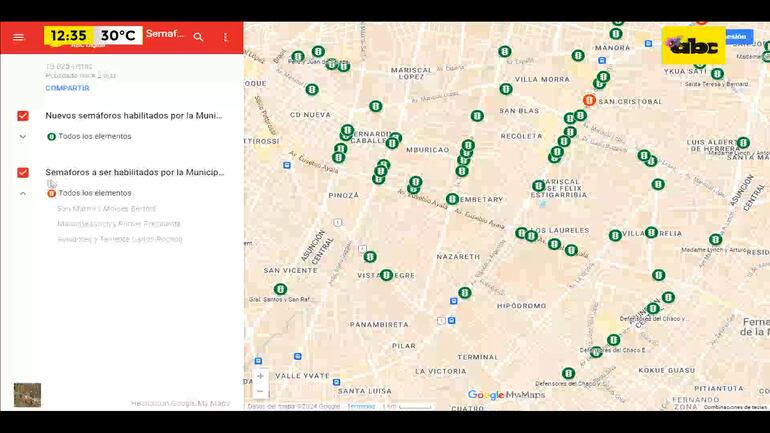Open the hamburger menu in red header
Screen dimensions: 770x433
pos(18,37)
